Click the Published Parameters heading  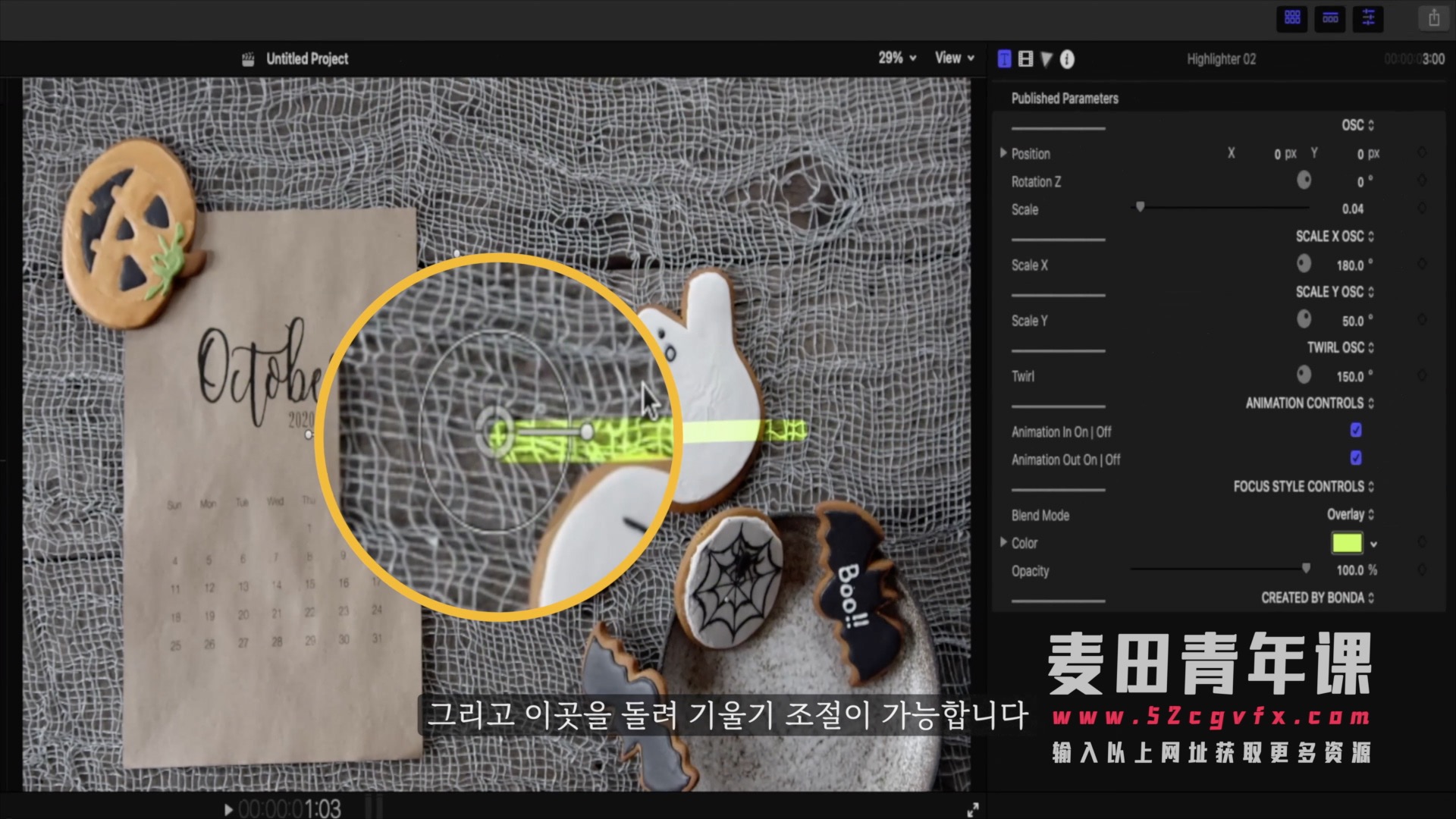point(1065,98)
